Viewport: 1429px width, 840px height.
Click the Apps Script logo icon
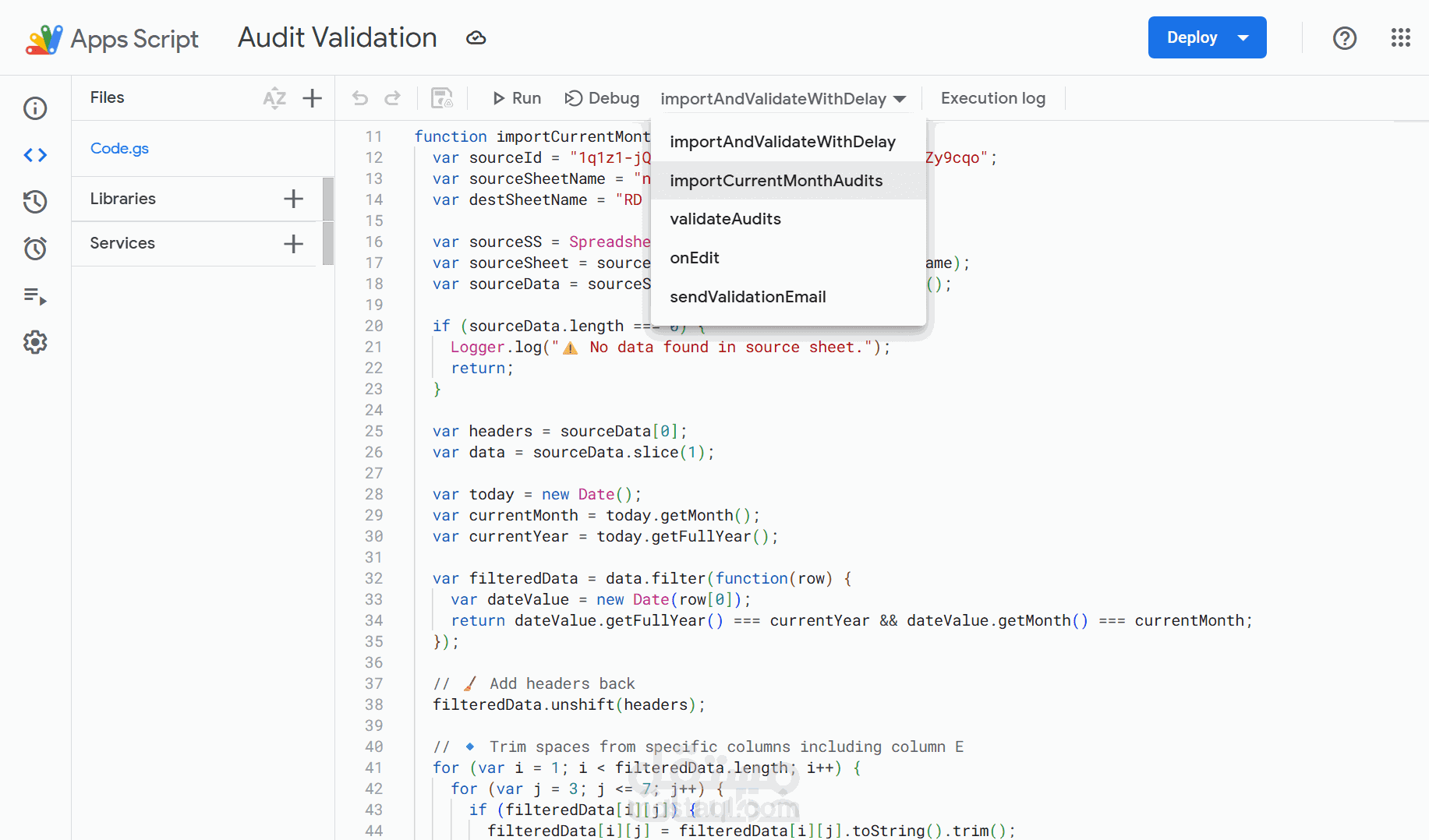[x=44, y=38]
